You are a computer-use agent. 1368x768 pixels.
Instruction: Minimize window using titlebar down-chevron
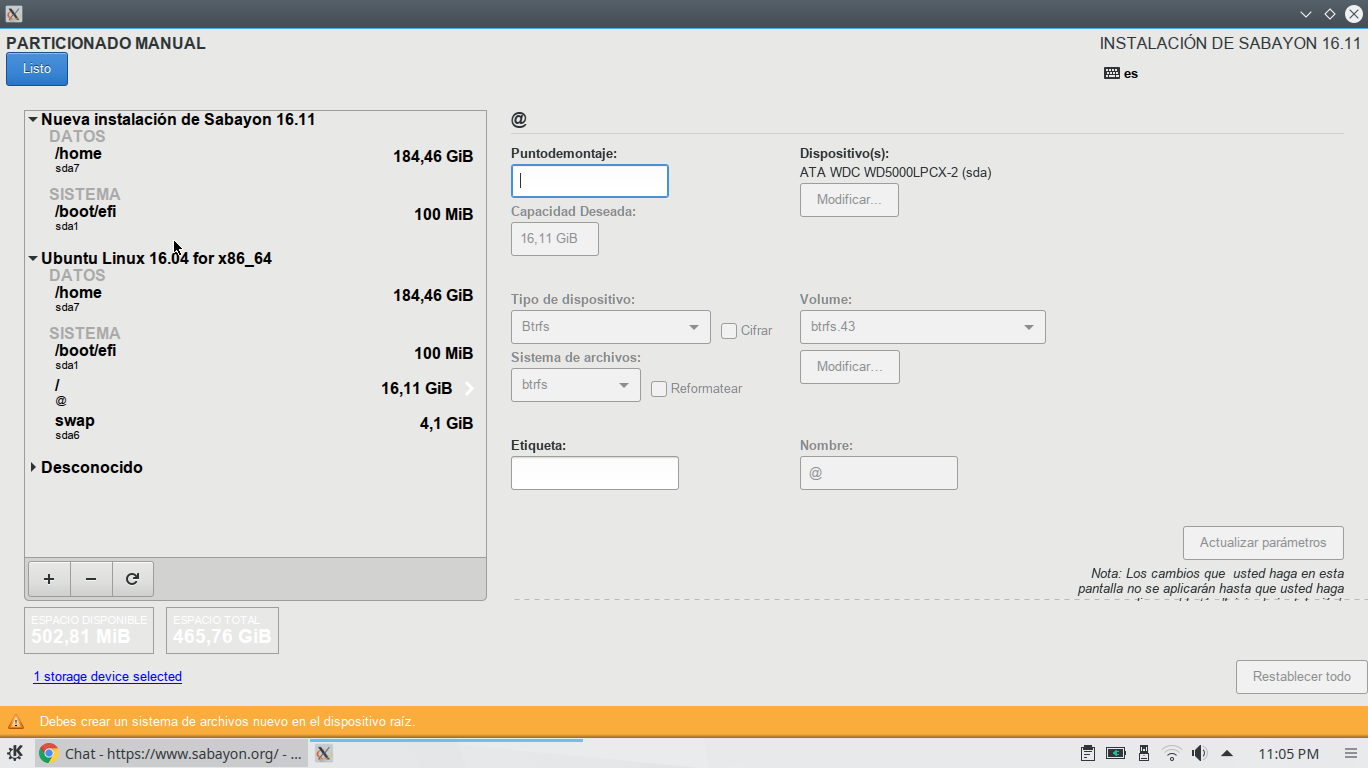1306,14
